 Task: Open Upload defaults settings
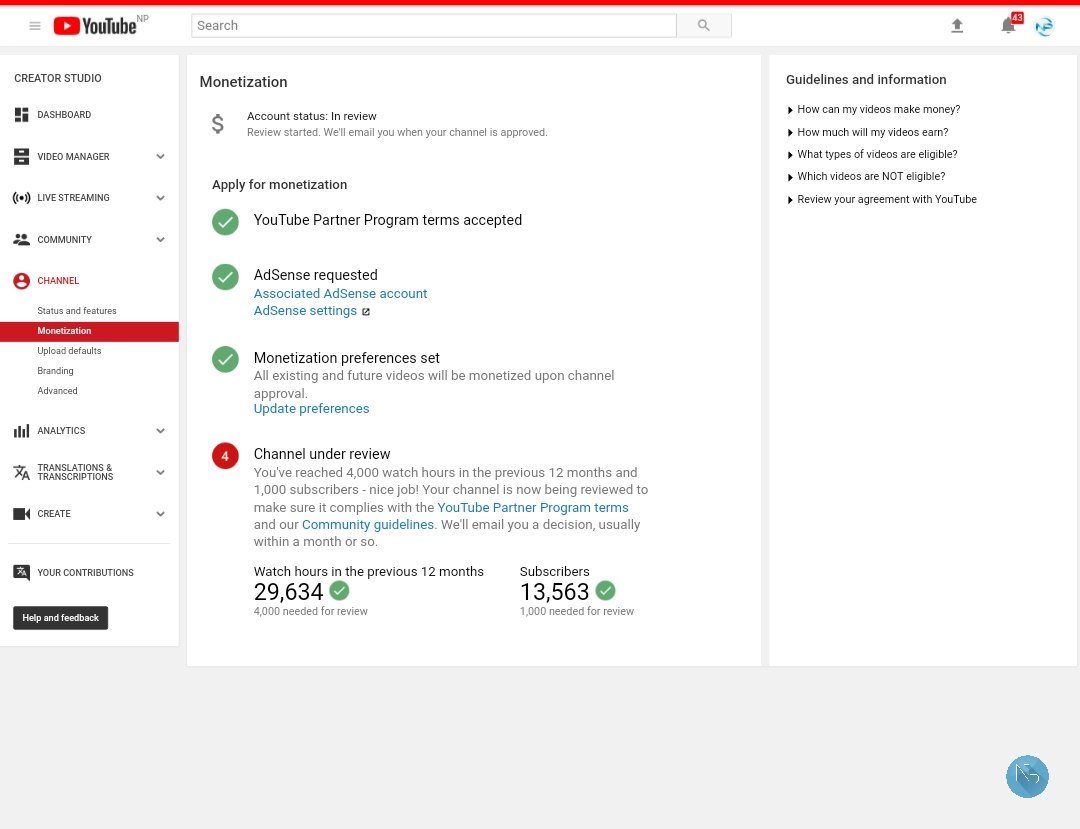point(69,350)
